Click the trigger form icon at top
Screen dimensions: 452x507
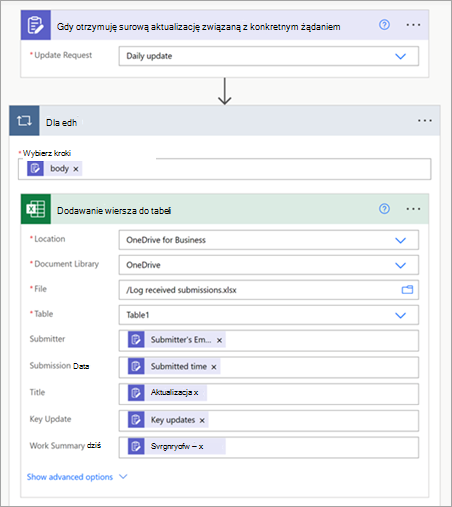click(x=36, y=25)
